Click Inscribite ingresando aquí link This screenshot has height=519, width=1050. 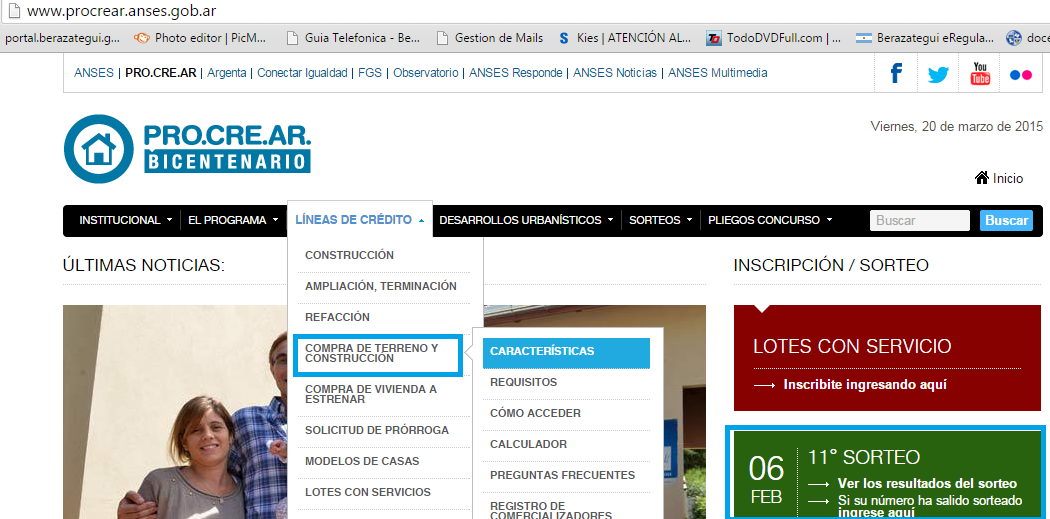coord(865,385)
